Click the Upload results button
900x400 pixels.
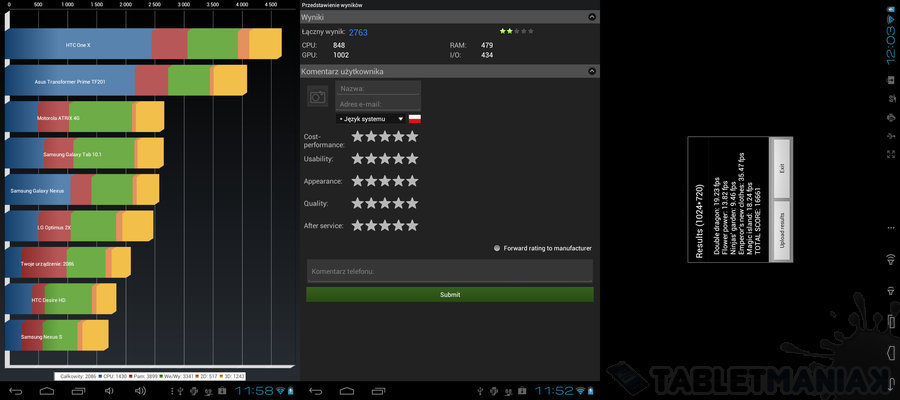(x=781, y=230)
